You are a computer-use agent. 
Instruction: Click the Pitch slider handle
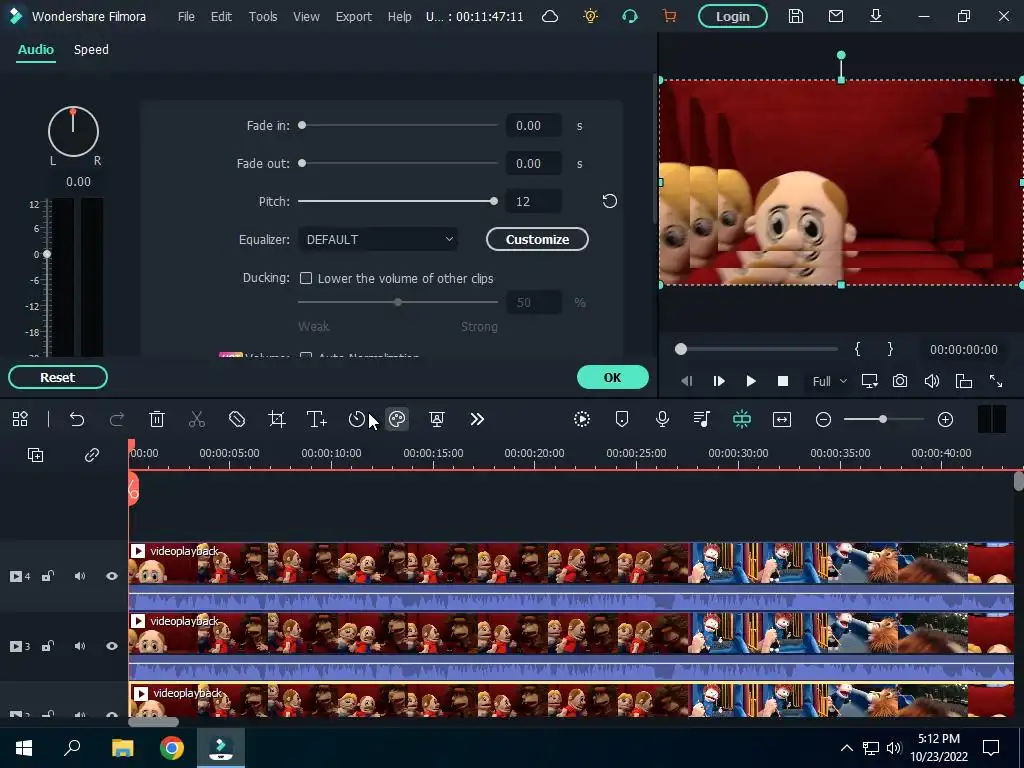pyautogui.click(x=494, y=201)
